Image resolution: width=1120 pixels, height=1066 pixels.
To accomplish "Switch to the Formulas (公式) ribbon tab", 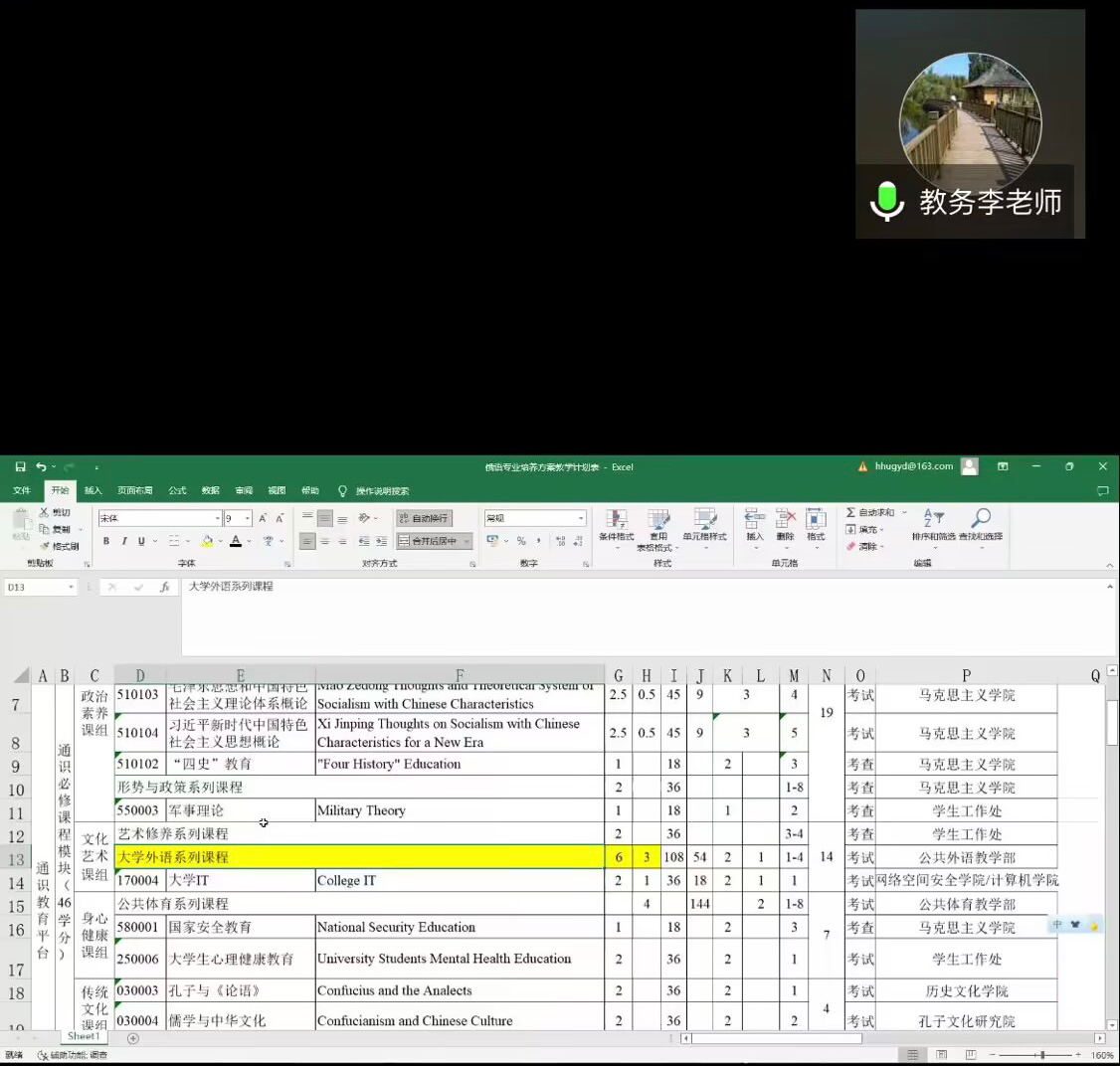I will [177, 490].
